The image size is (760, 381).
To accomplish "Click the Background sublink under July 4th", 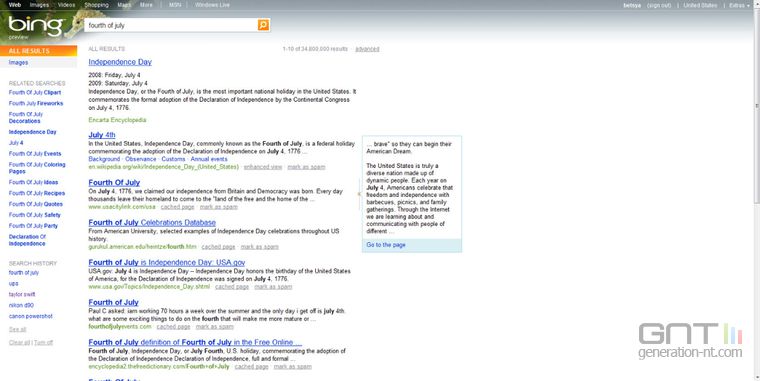I will point(104,159).
